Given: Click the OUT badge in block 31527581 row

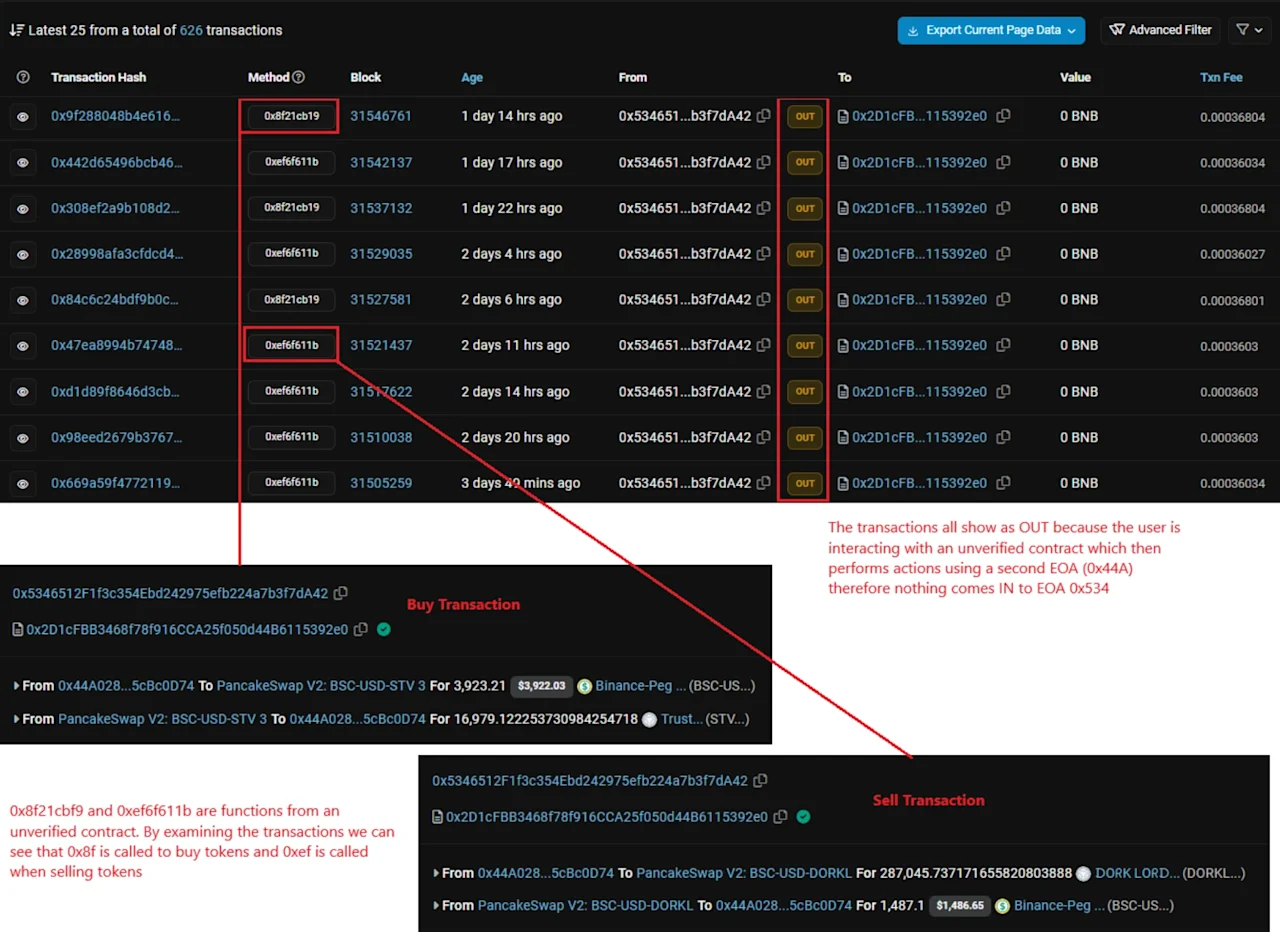Looking at the screenshot, I should [x=805, y=300].
